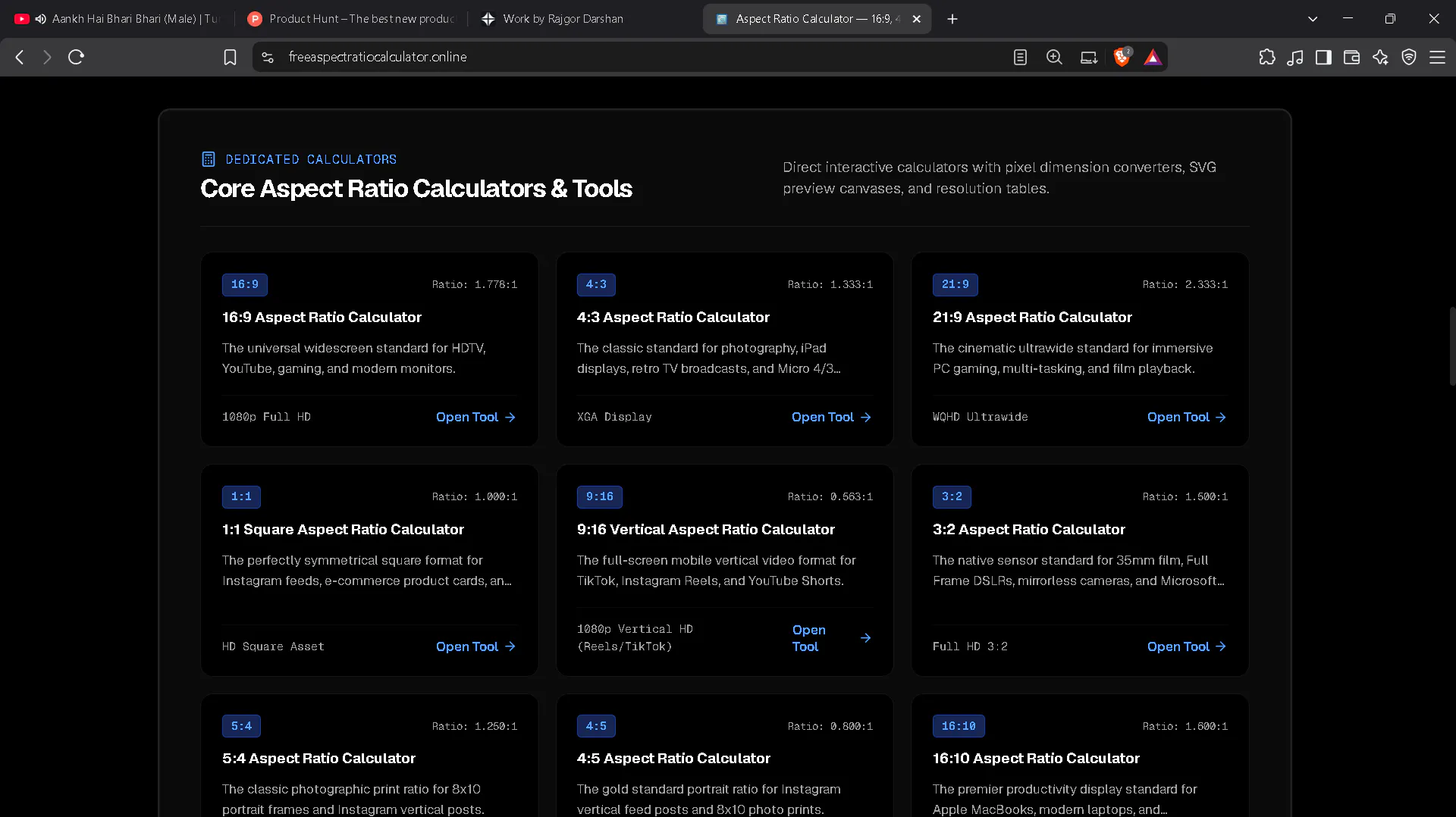This screenshot has width=1456, height=817.
Task: Switch to the Aankh Hai Bhari Bhari tab
Action: coord(118,19)
